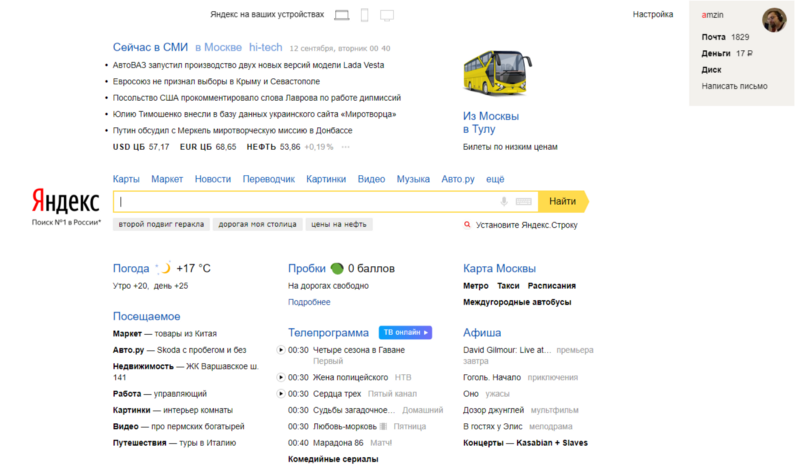The height and width of the screenshot is (467, 800).
Task: Click the USD ЦБ exchange rate
Action: click(141, 147)
